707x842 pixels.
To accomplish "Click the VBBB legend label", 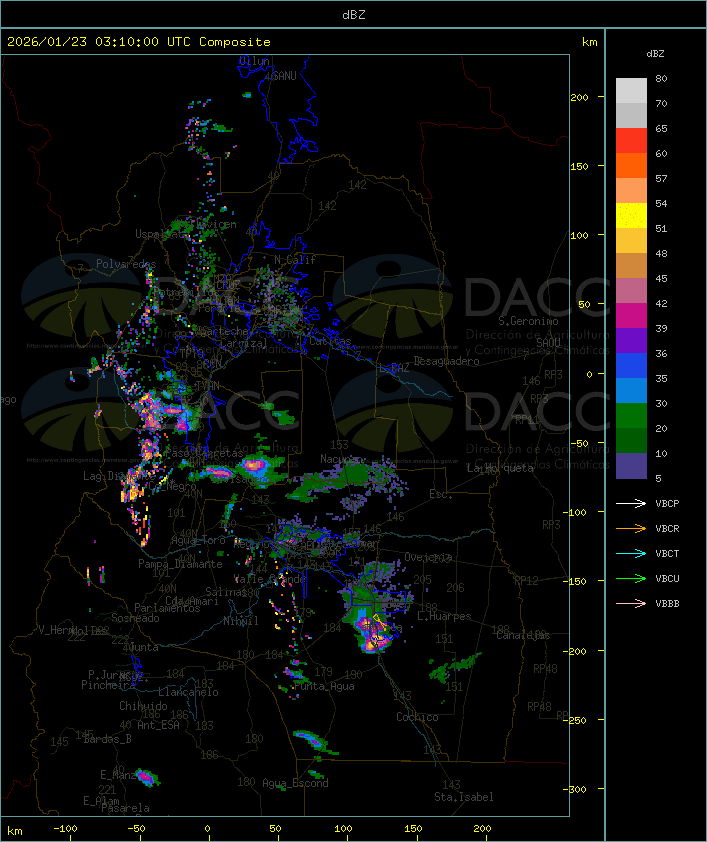I will pyautogui.click(x=667, y=604).
